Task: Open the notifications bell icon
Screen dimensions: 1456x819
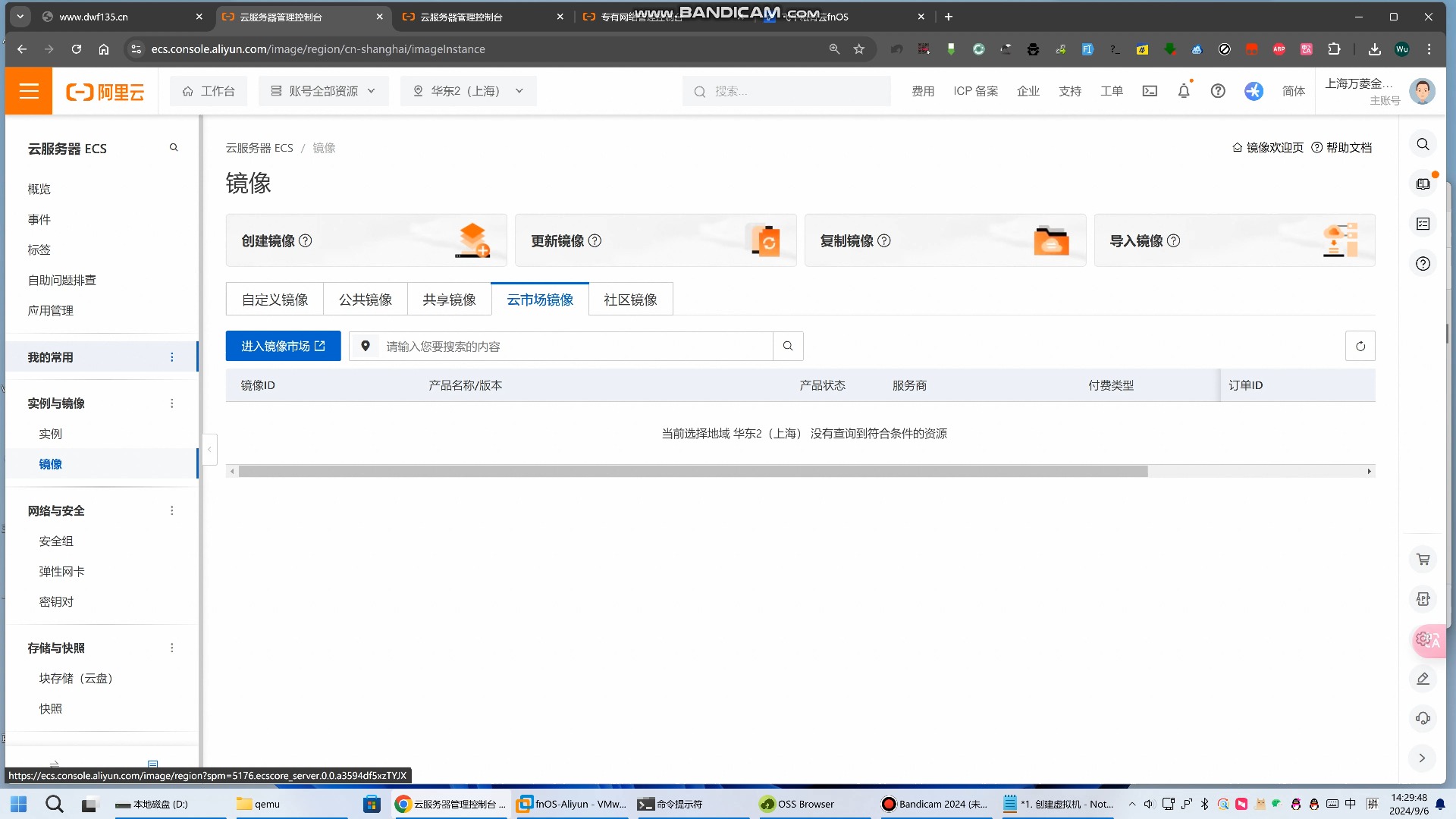Action: (1184, 91)
